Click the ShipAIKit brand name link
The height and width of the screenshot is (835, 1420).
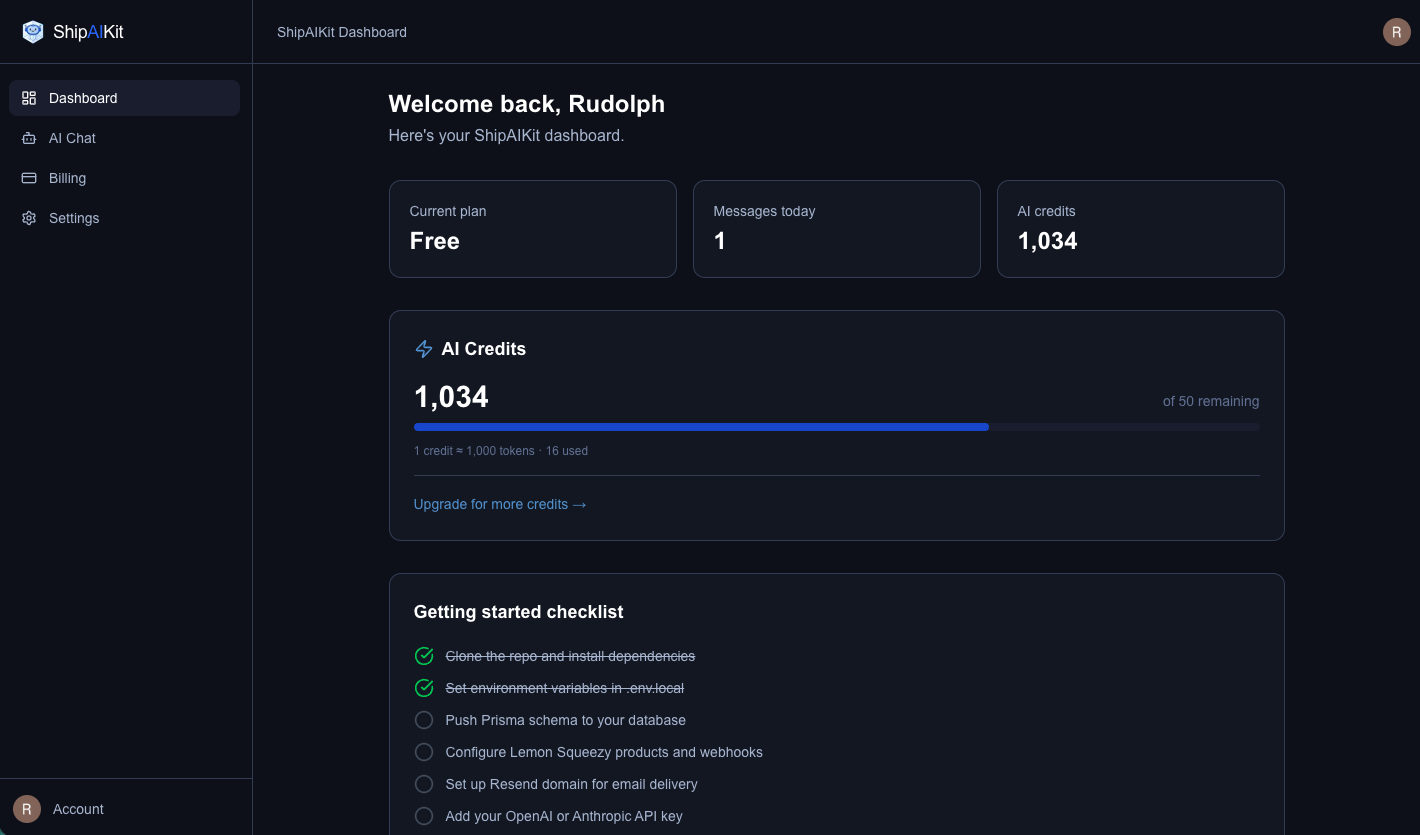88,32
